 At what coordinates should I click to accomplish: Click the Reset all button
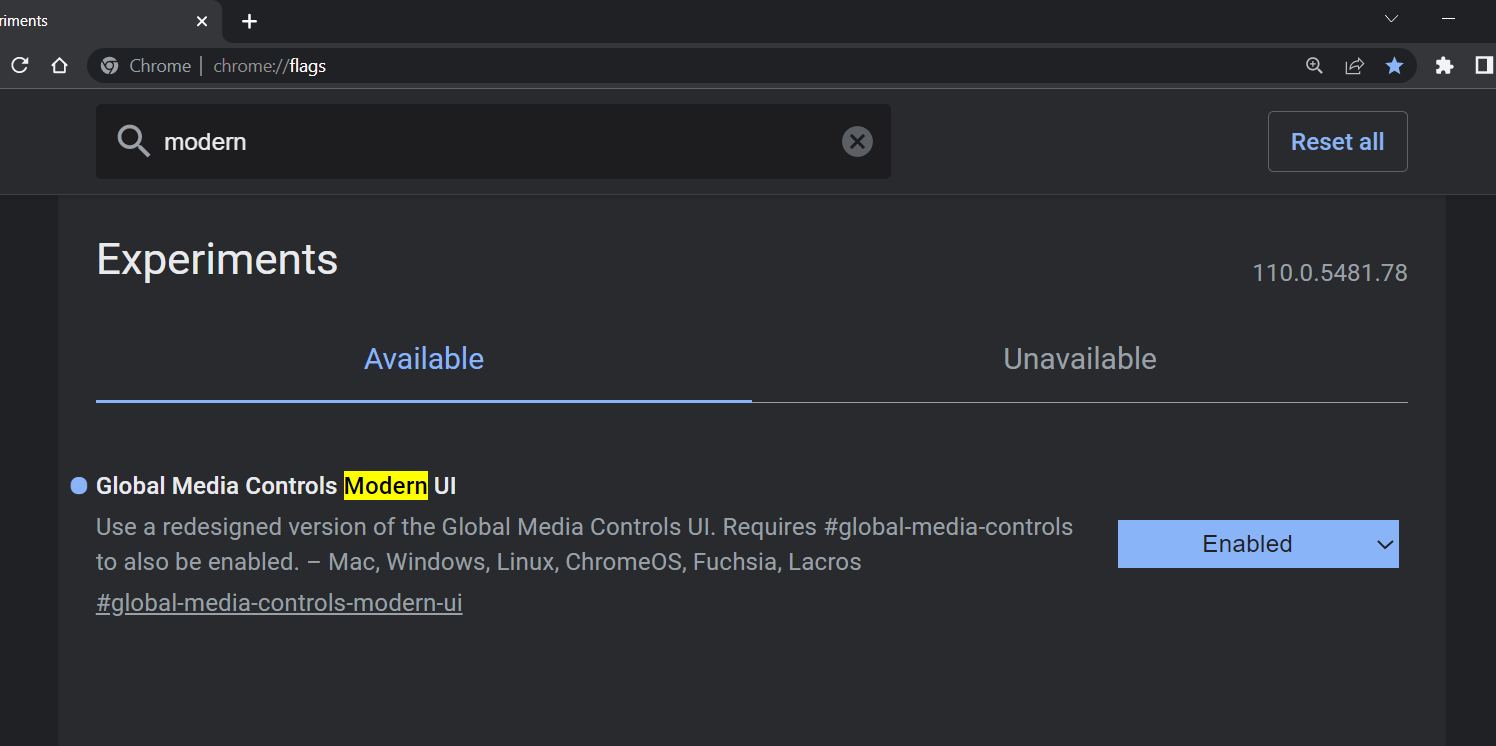pos(1337,141)
